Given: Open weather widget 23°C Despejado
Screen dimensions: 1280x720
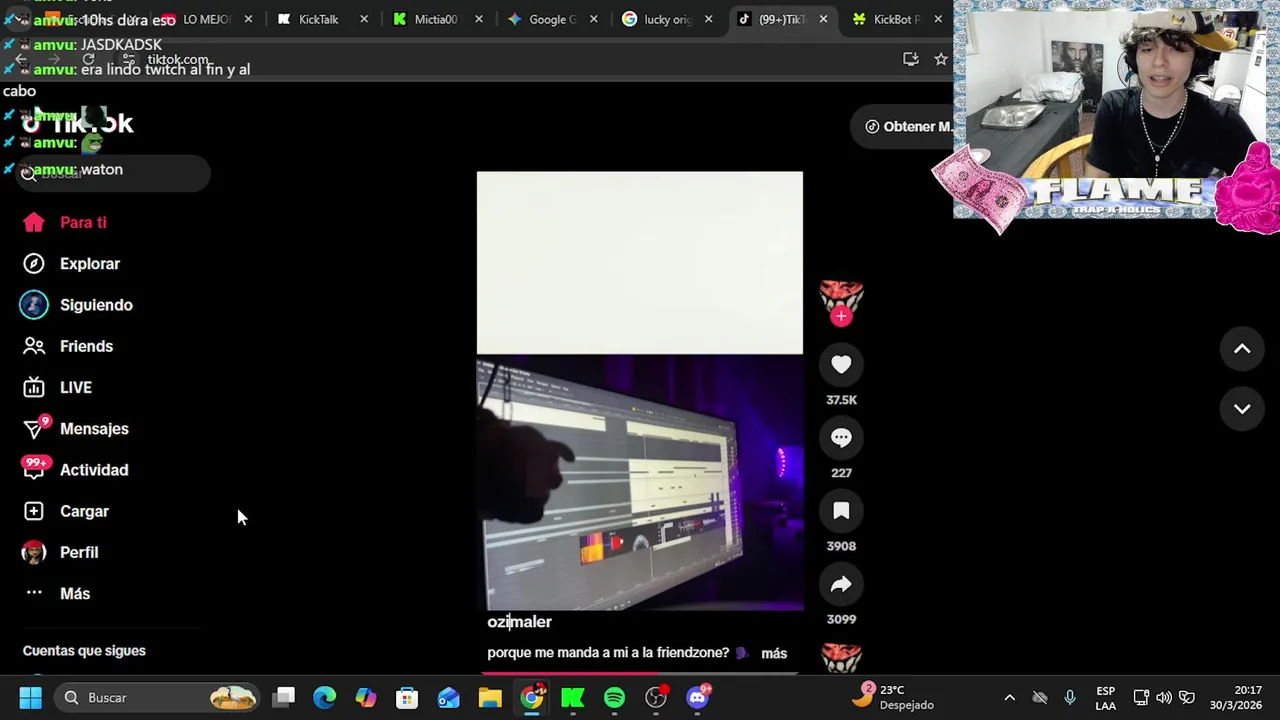Looking at the screenshot, I should pos(893,697).
